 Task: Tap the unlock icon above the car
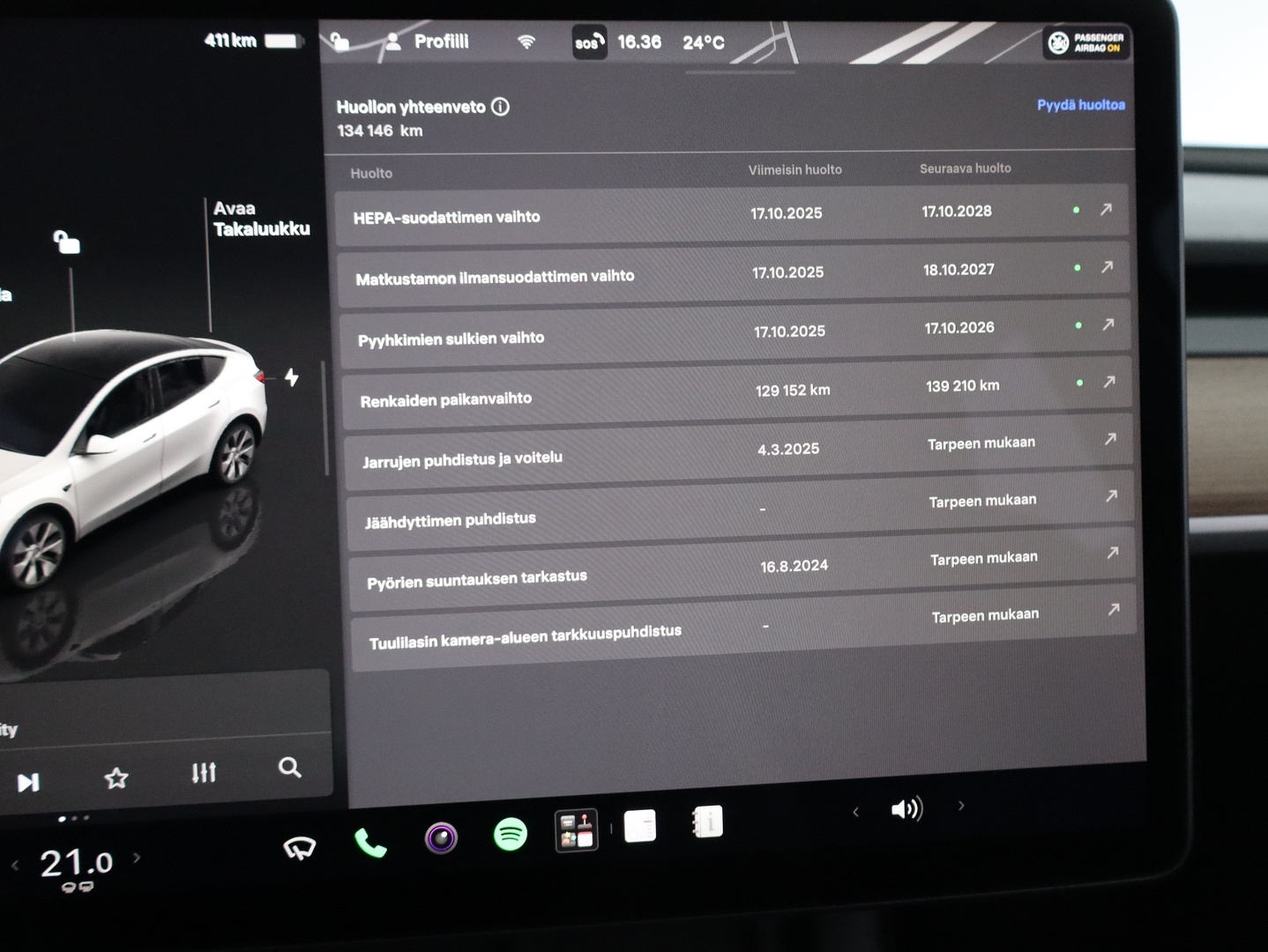point(67,242)
